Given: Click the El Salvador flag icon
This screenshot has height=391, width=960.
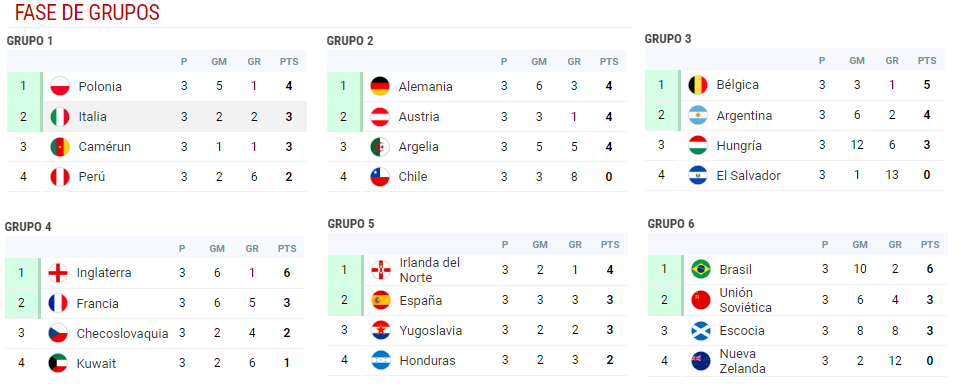Looking at the screenshot, I should [x=698, y=176].
